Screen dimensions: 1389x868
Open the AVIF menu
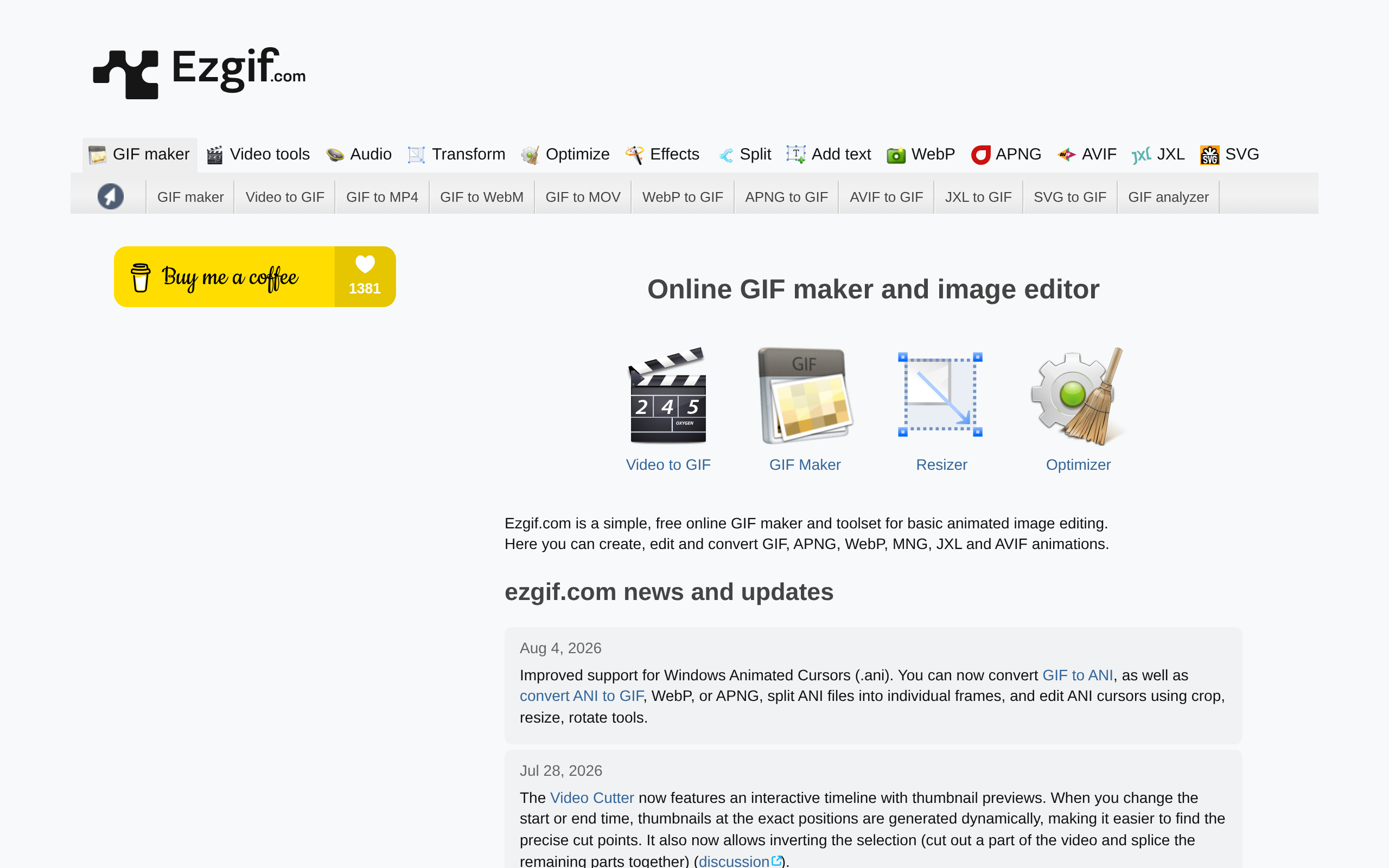coord(1087,155)
